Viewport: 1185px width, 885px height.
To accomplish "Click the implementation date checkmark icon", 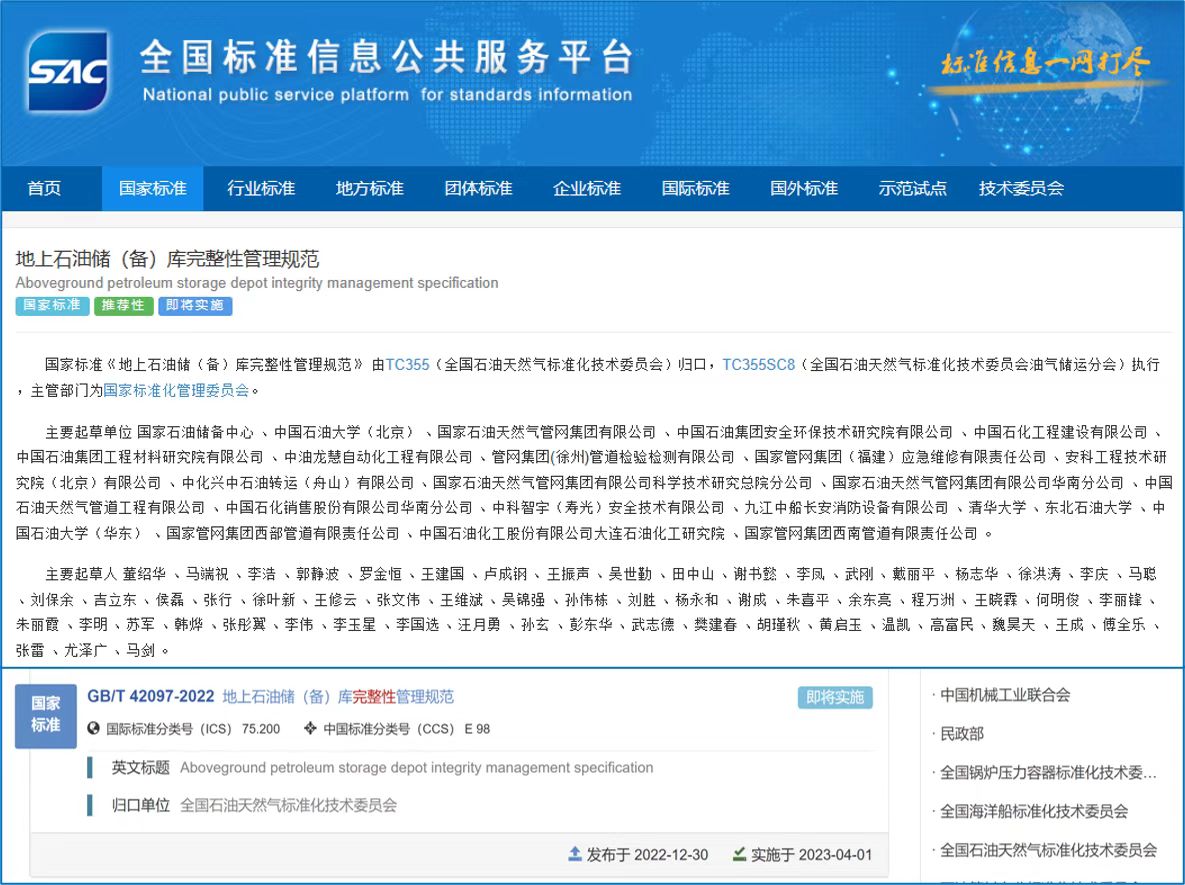I will 739,854.
